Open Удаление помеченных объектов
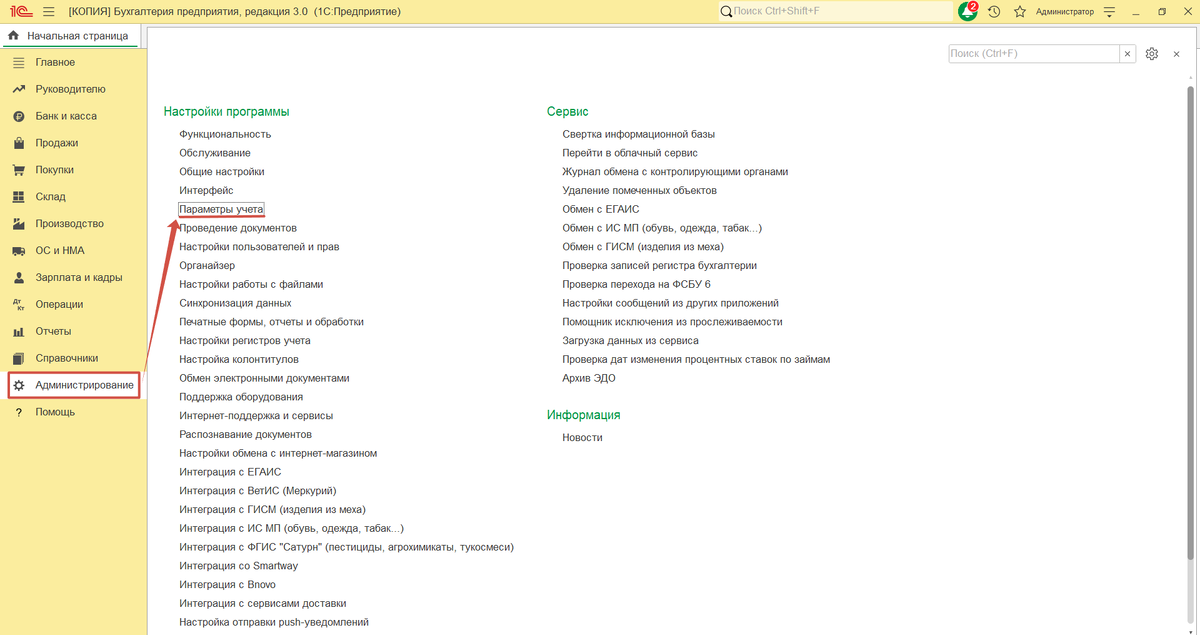 tap(639, 190)
